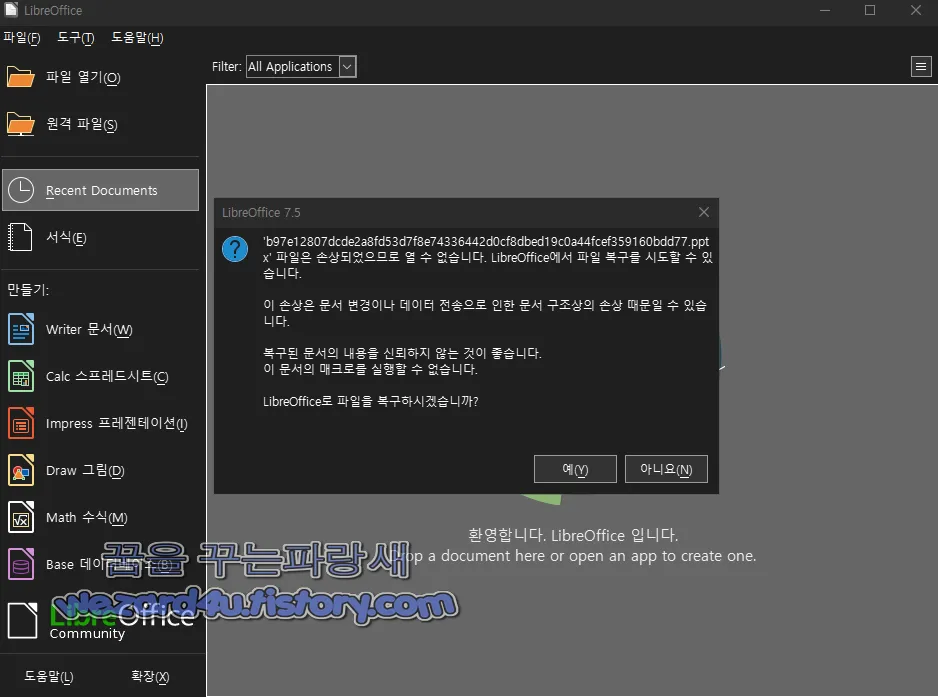The width and height of the screenshot is (938, 697).
Task: Decline recovery using 아니요(N) button
Action: [666, 468]
